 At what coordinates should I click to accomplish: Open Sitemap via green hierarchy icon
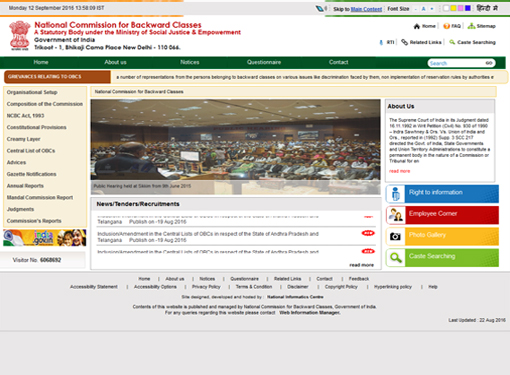(x=471, y=26)
